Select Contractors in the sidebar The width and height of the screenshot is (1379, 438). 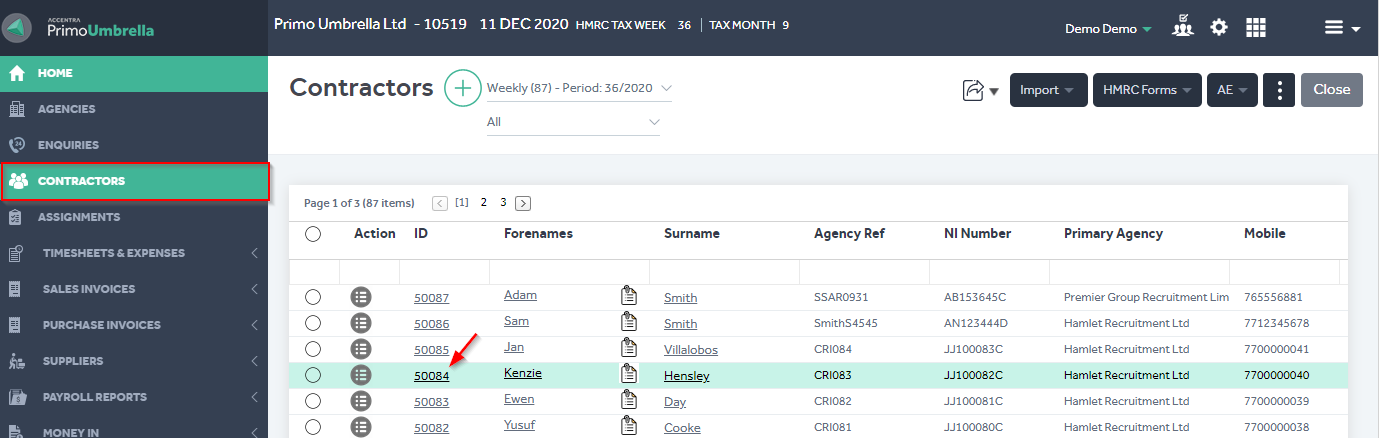click(x=134, y=181)
